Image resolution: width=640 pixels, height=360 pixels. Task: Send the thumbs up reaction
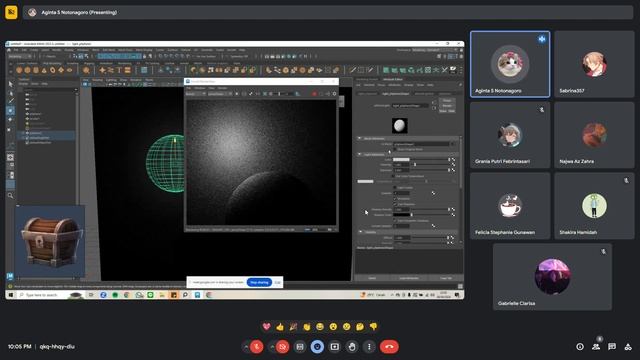pyautogui.click(x=280, y=327)
